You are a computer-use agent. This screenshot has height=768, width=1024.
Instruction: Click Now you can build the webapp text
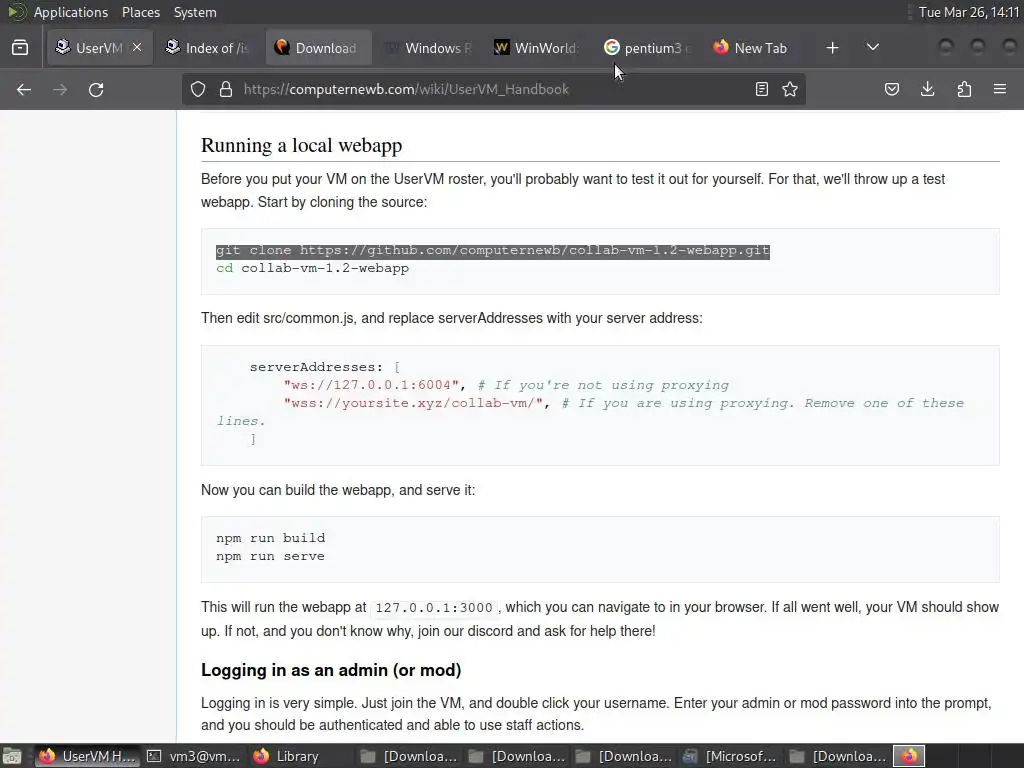point(338,490)
